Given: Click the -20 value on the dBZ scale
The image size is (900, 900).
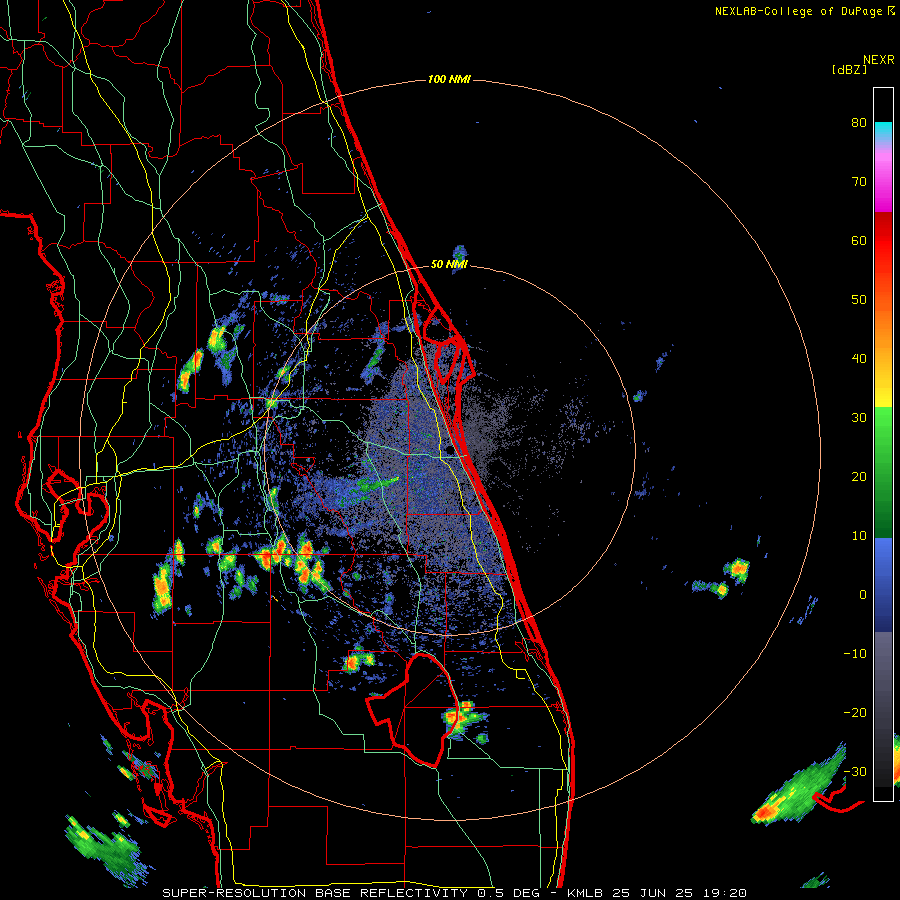Looking at the screenshot, I should pyautogui.click(x=855, y=713).
